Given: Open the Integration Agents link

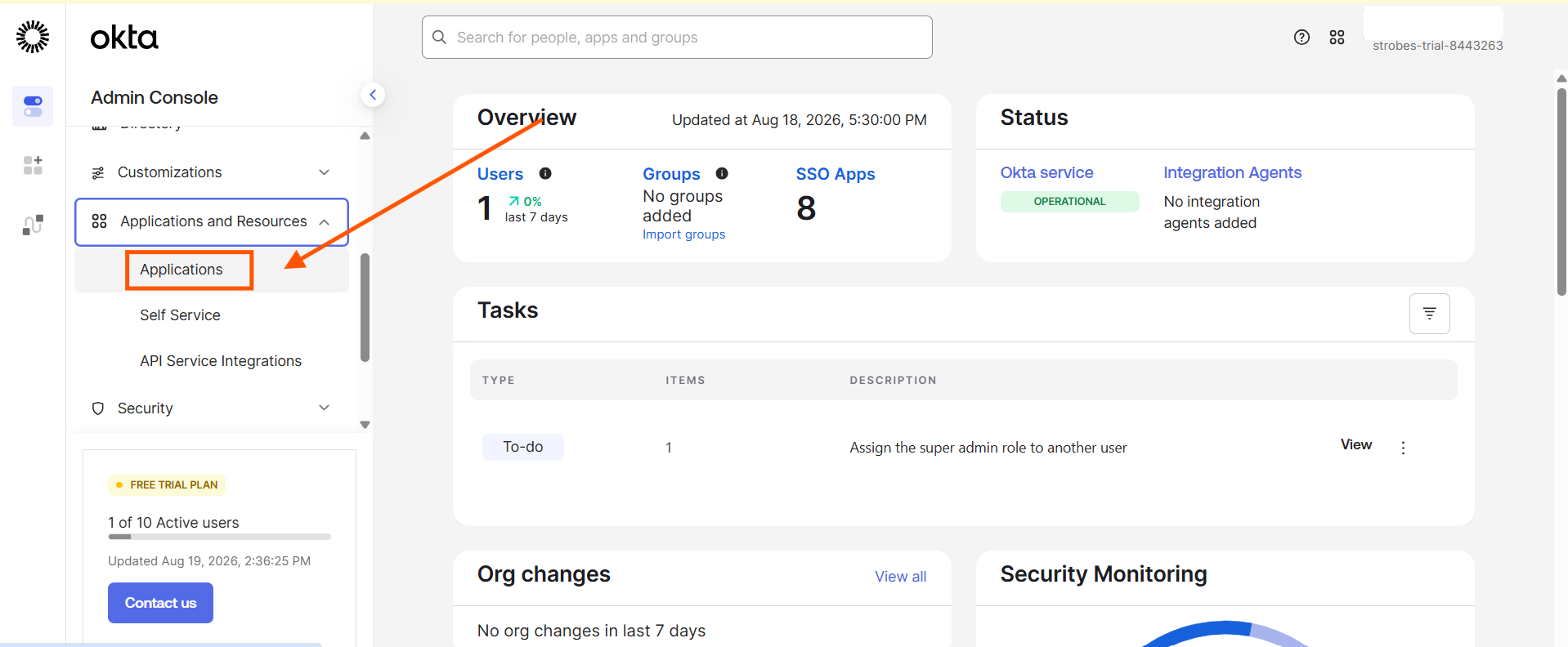Looking at the screenshot, I should (1232, 172).
